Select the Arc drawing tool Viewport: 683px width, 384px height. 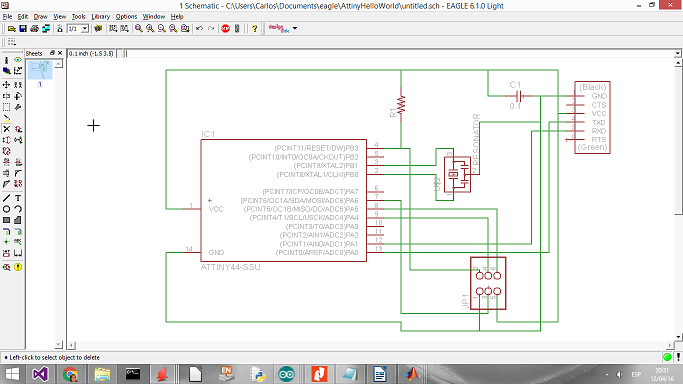point(18,209)
